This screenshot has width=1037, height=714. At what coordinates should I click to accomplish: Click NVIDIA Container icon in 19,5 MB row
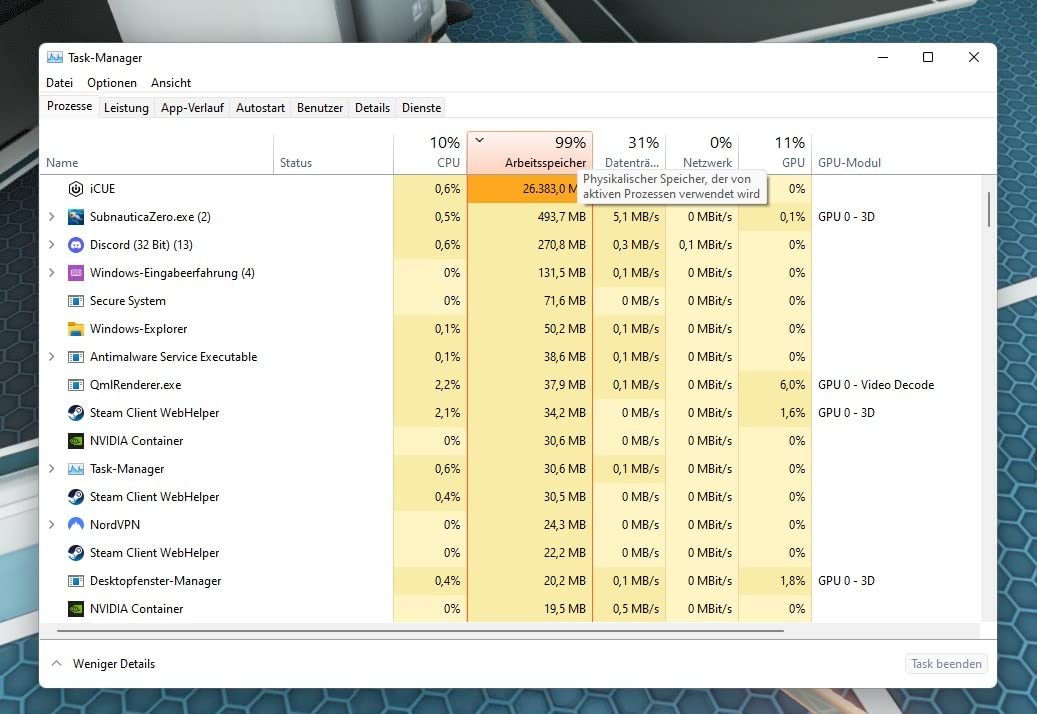(x=76, y=609)
